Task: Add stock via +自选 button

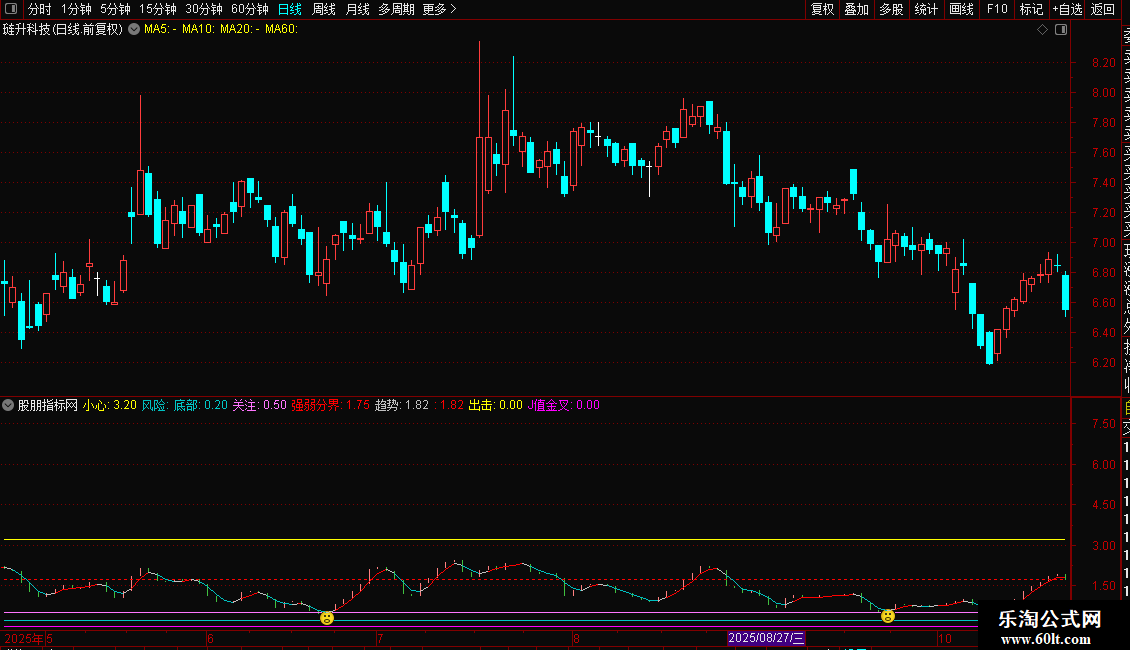Action: (x=1067, y=9)
